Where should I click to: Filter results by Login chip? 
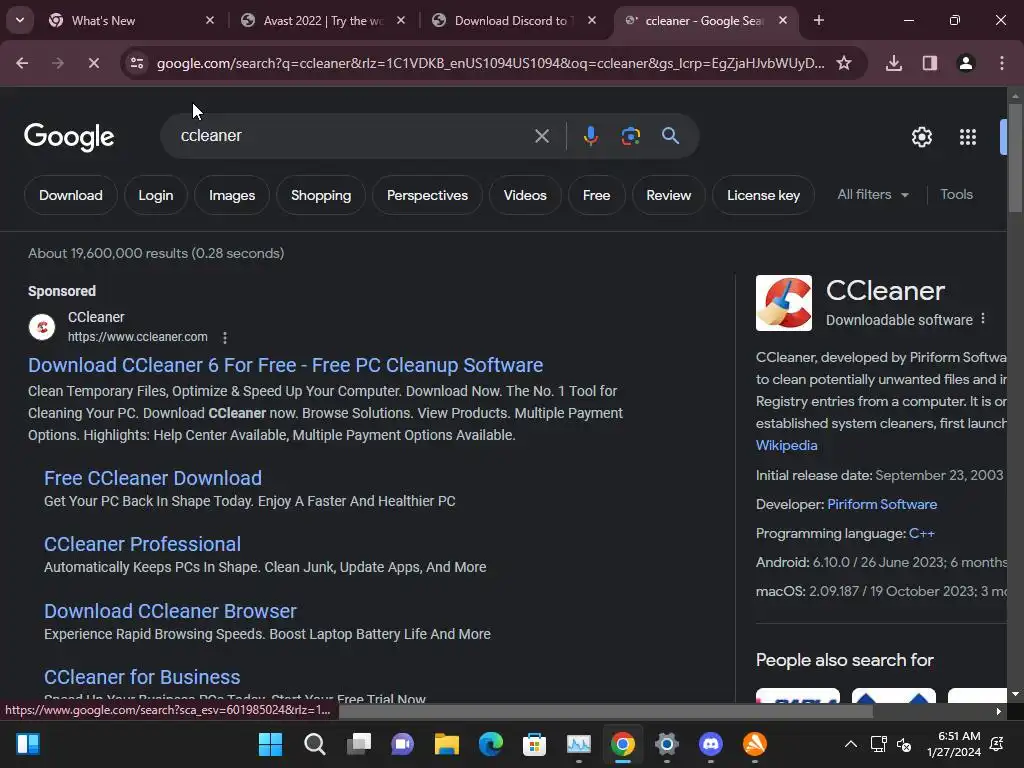tap(155, 195)
